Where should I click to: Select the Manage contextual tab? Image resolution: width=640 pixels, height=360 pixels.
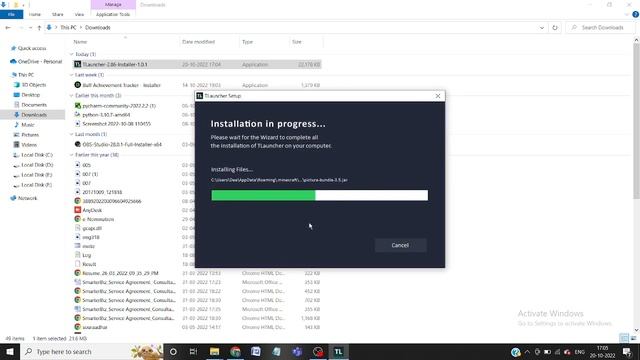tap(113, 4)
